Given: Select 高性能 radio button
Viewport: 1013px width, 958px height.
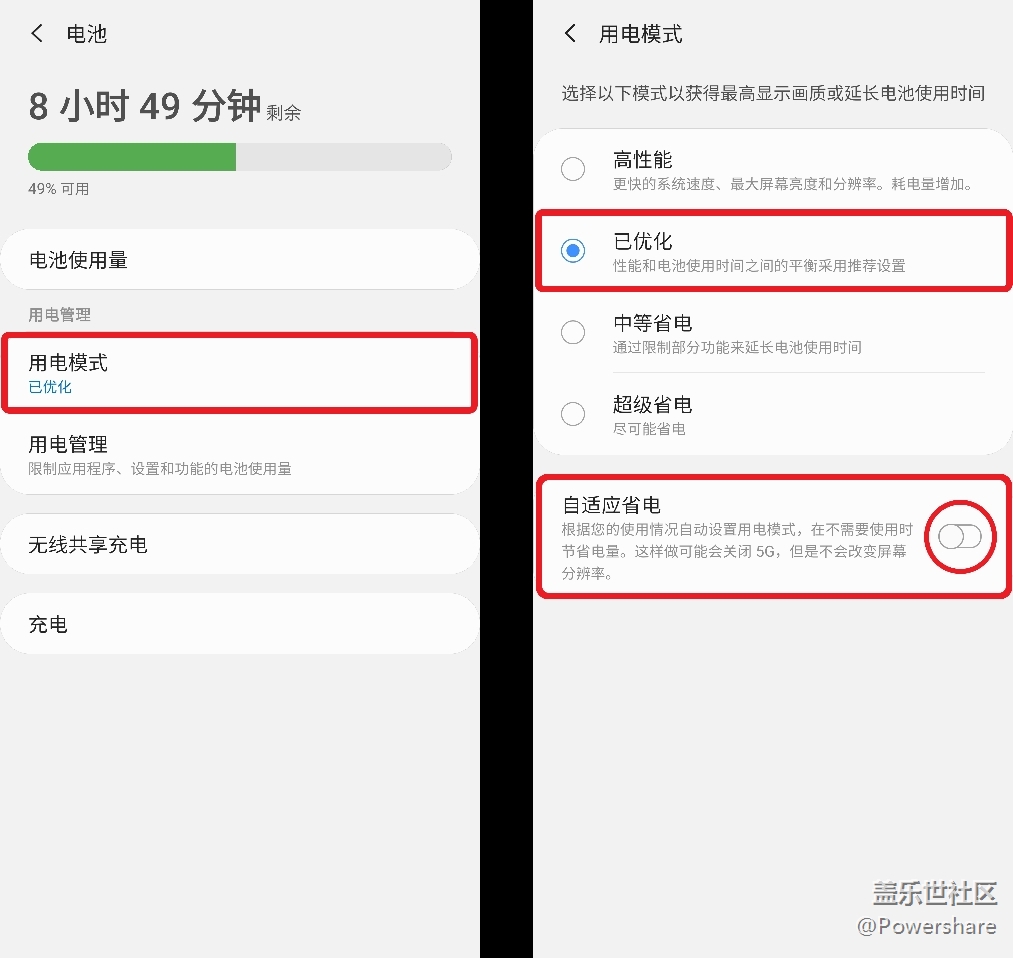Looking at the screenshot, I should click(x=573, y=169).
